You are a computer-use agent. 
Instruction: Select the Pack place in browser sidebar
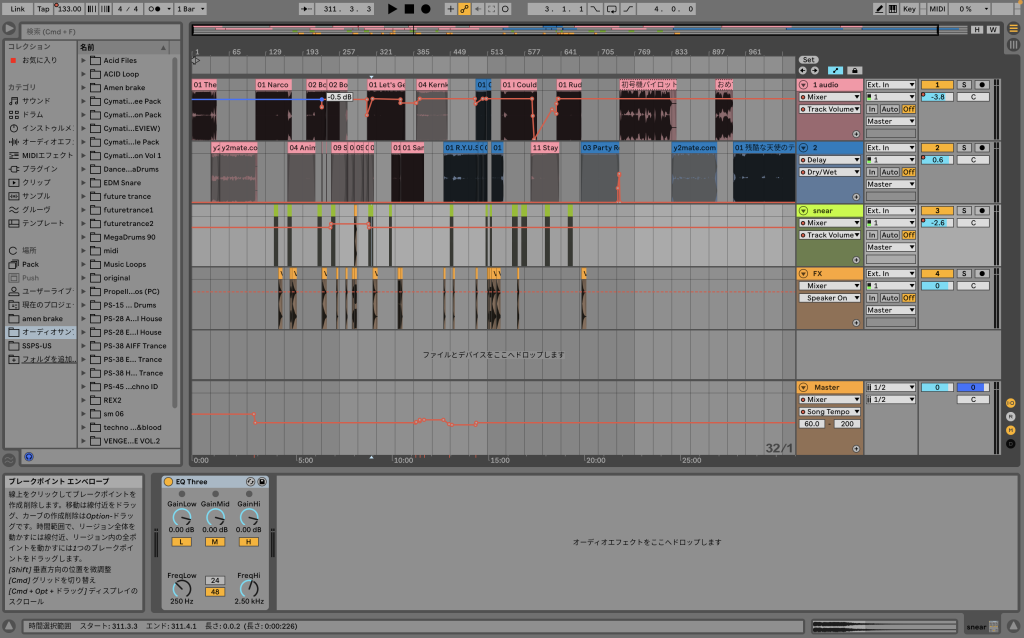tap(30, 263)
